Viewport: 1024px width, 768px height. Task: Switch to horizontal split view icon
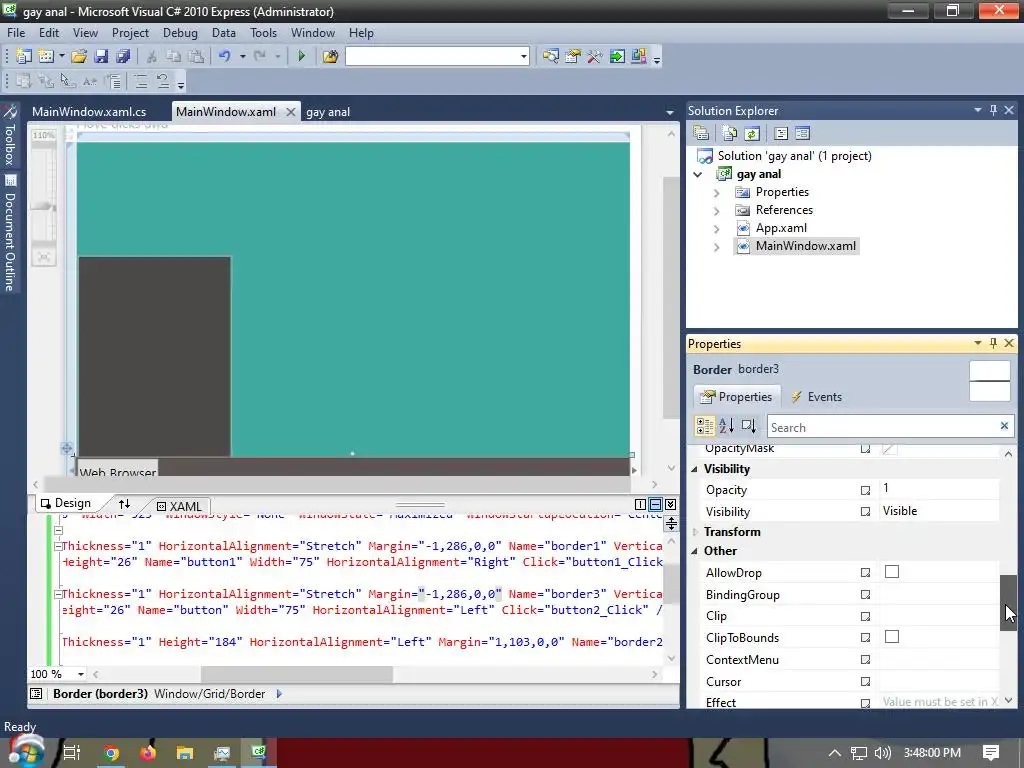pyautogui.click(x=655, y=504)
